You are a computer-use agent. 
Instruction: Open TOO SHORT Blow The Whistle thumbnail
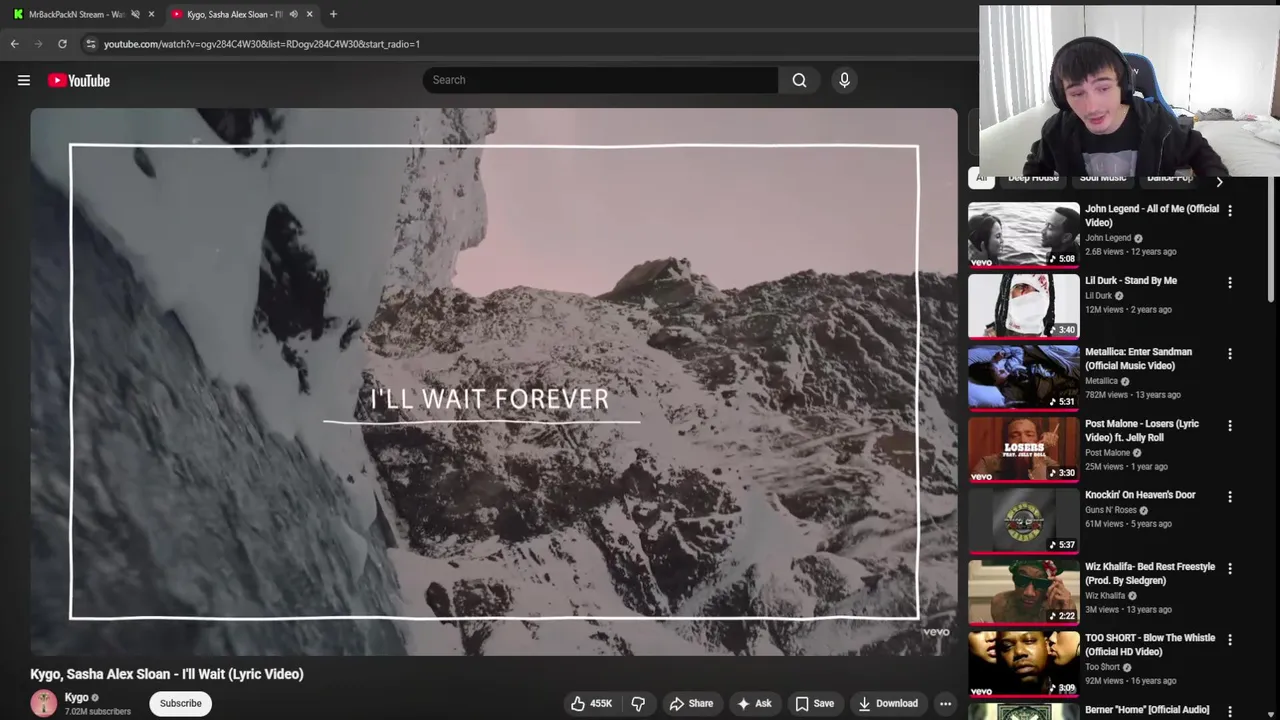1024,664
